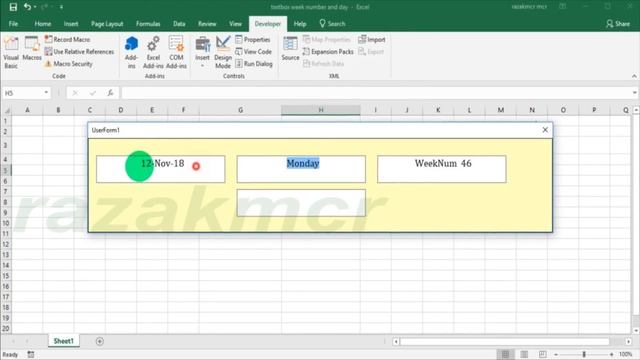The image size is (640, 360).
Task: Close the UserForm1 dialog
Action: 545,130
